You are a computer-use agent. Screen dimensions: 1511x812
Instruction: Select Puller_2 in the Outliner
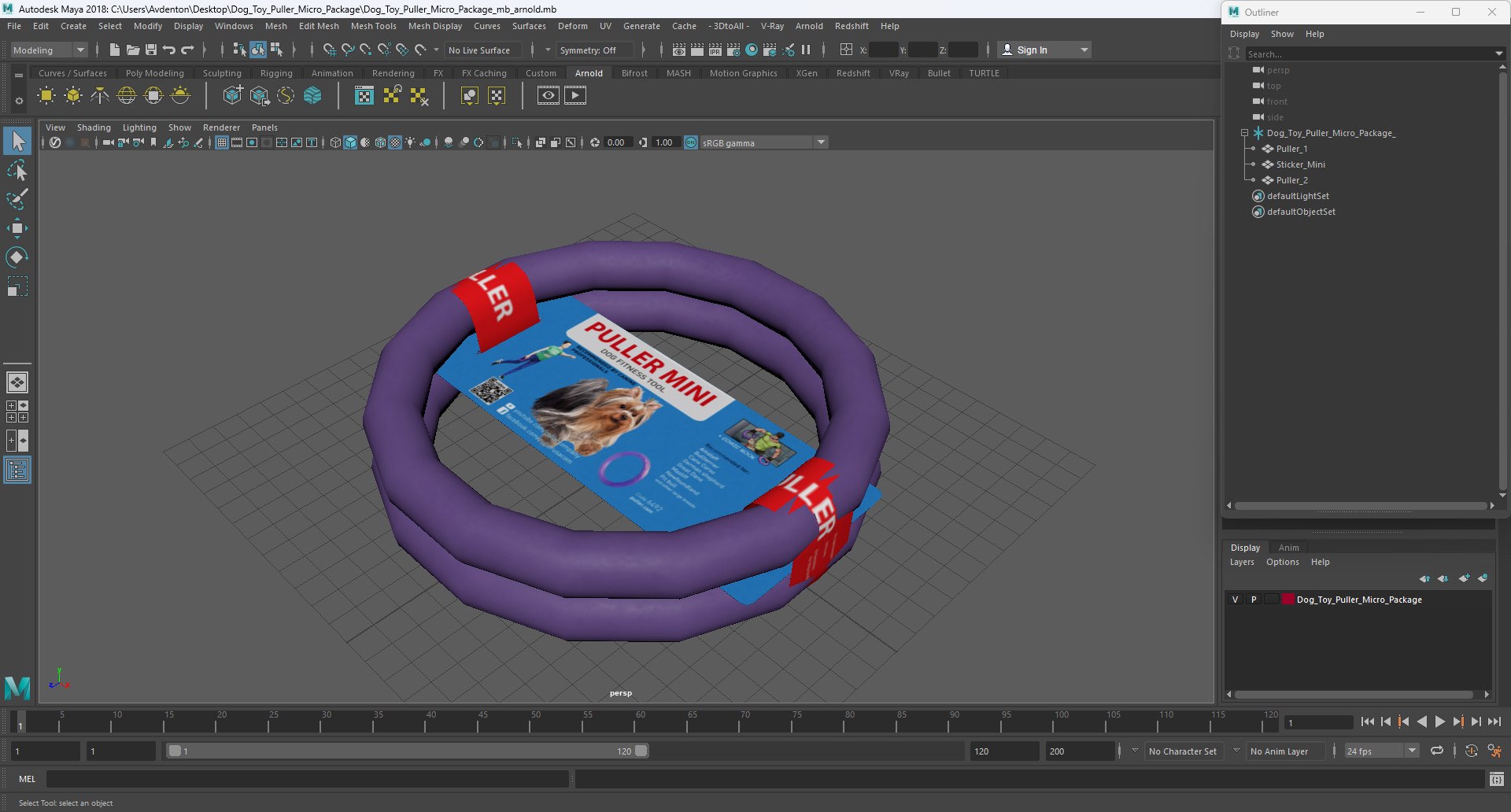click(1291, 180)
